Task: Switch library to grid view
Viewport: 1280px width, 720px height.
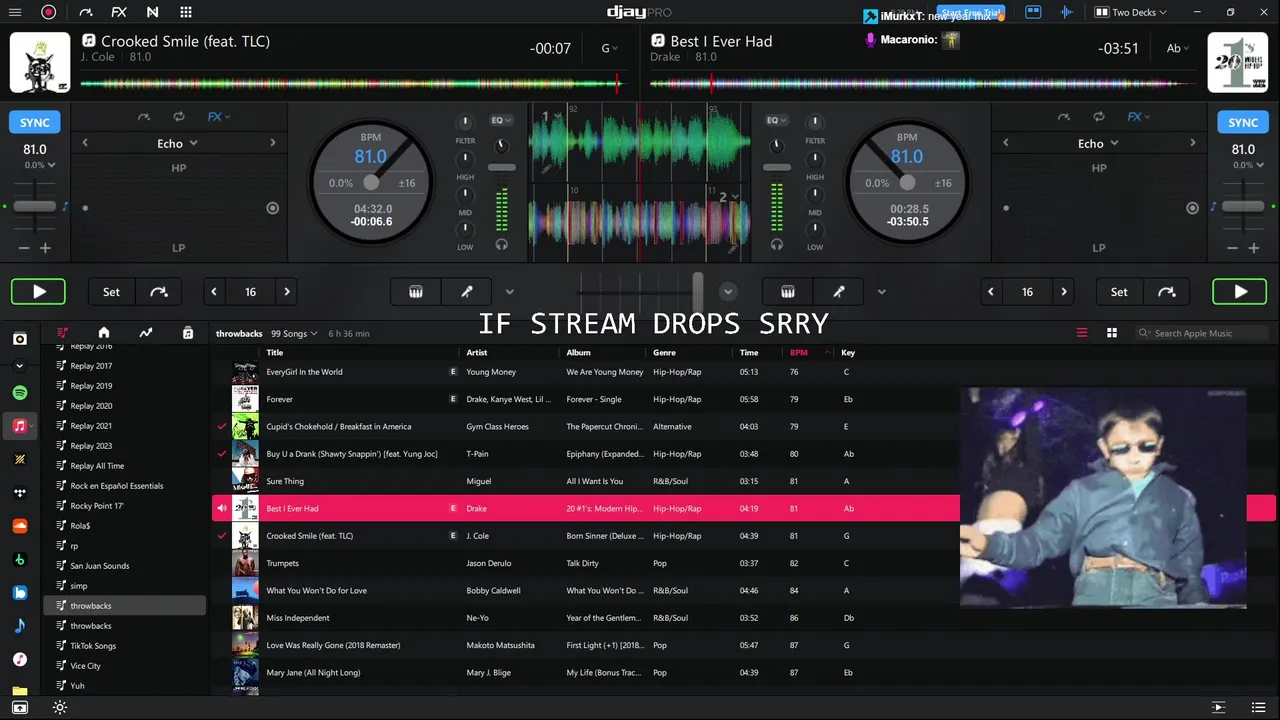Action: [x=1111, y=333]
